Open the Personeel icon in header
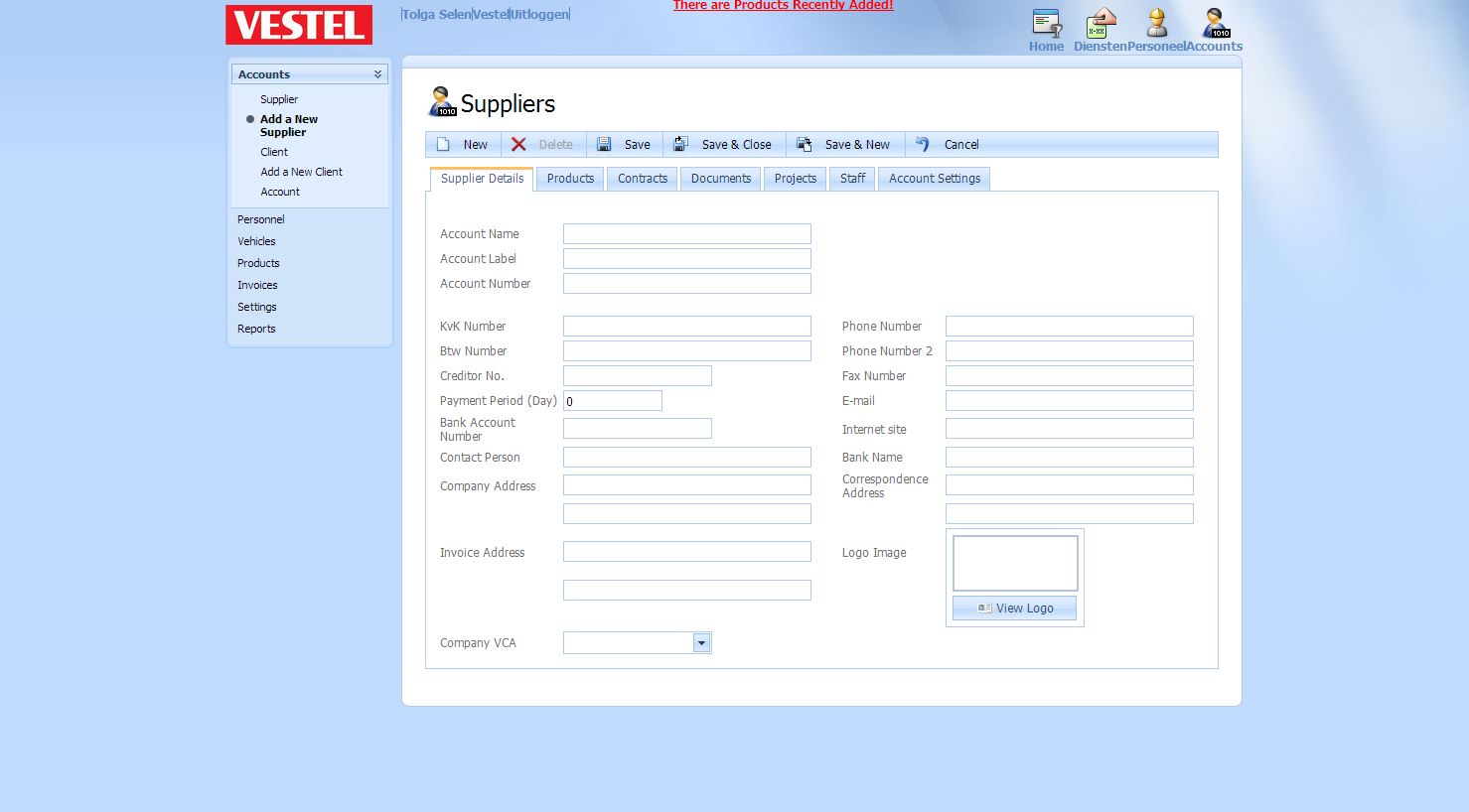This screenshot has height=812, width=1469. pos(1156,24)
